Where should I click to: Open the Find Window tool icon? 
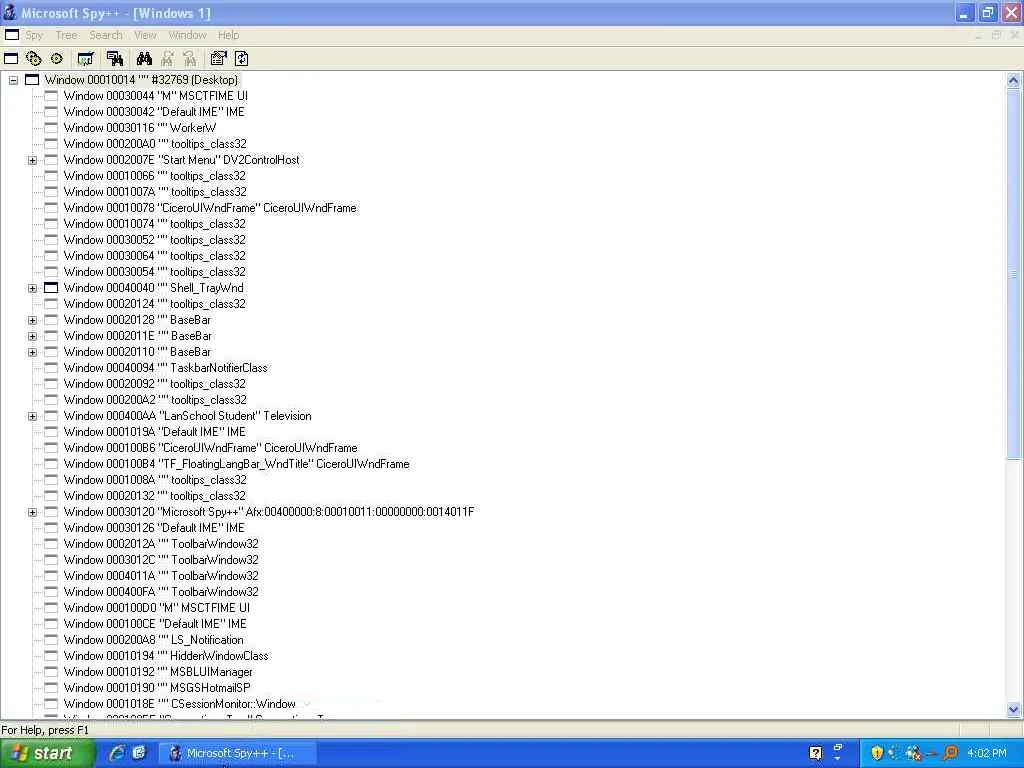(115, 59)
